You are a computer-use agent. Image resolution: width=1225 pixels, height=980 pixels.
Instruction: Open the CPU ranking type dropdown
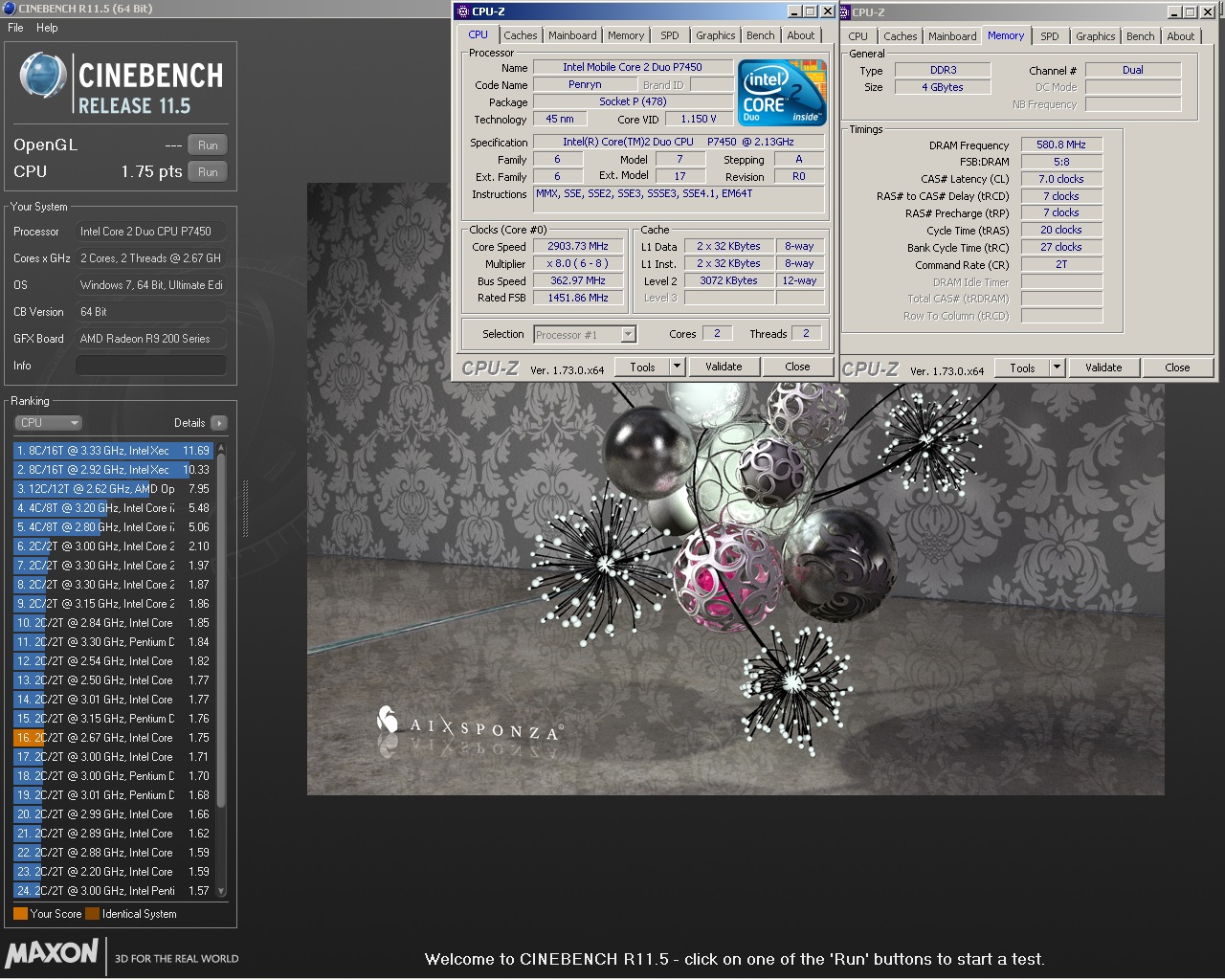[48, 422]
